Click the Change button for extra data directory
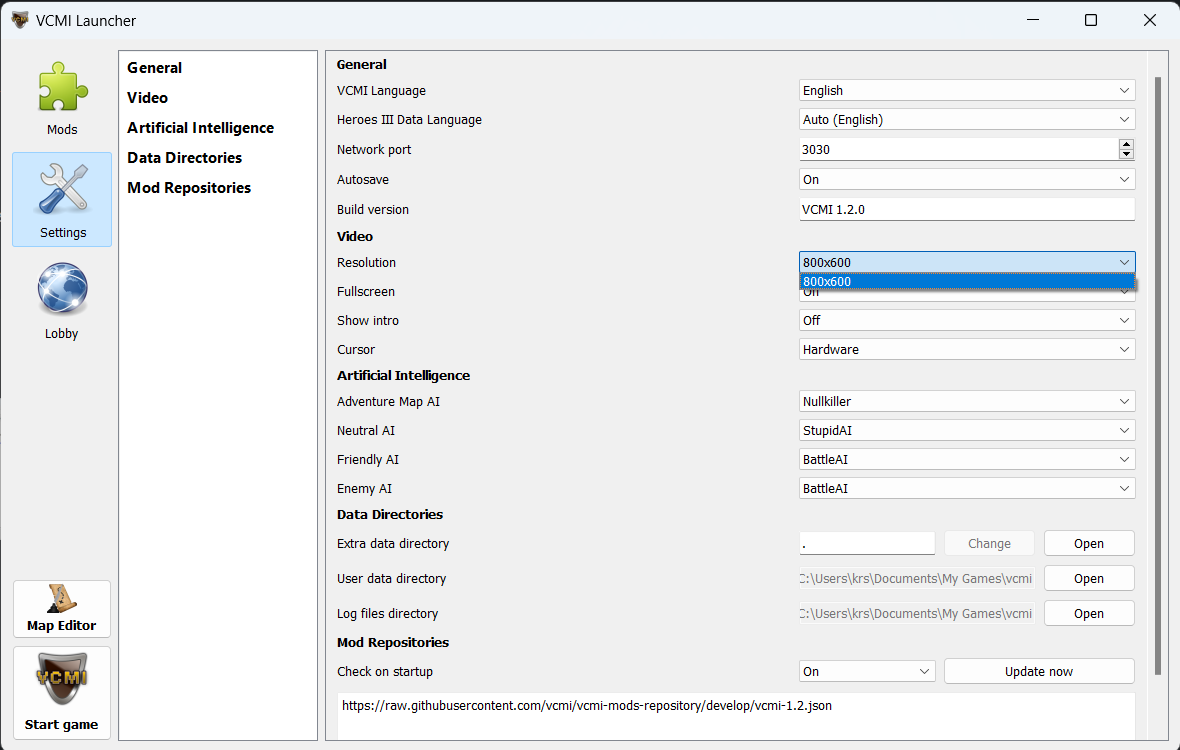Viewport: 1180px width, 750px height. click(988, 543)
